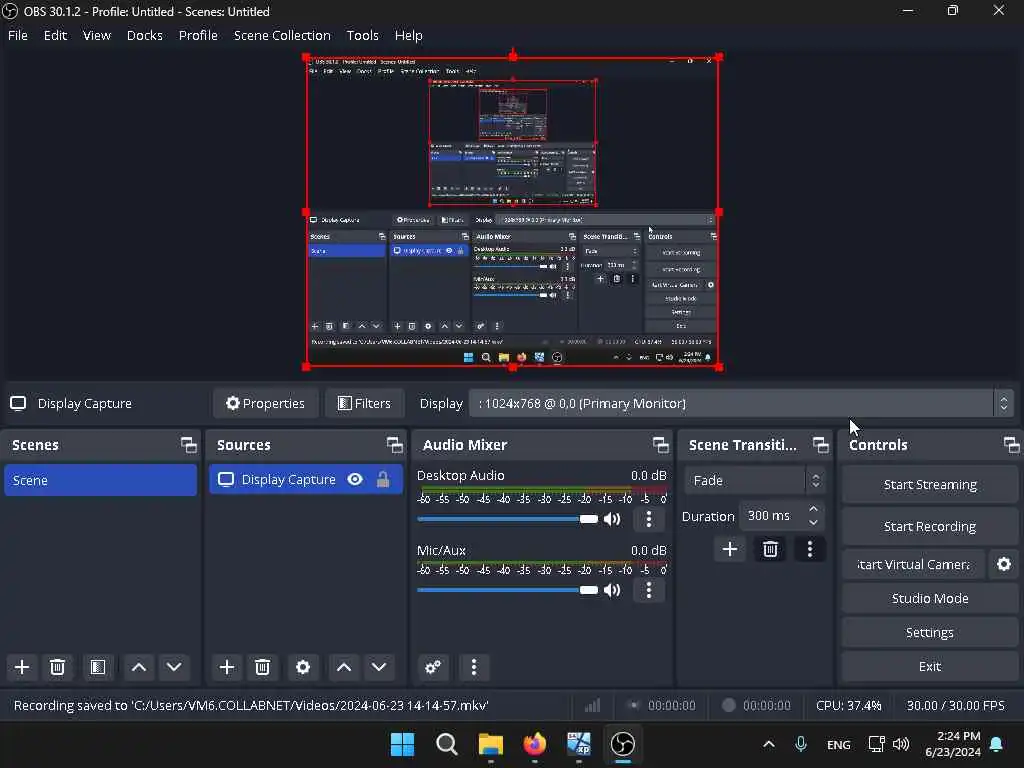Toggle Display Capture visibility eye
Image resolution: width=1024 pixels, height=768 pixels.
[355, 480]
